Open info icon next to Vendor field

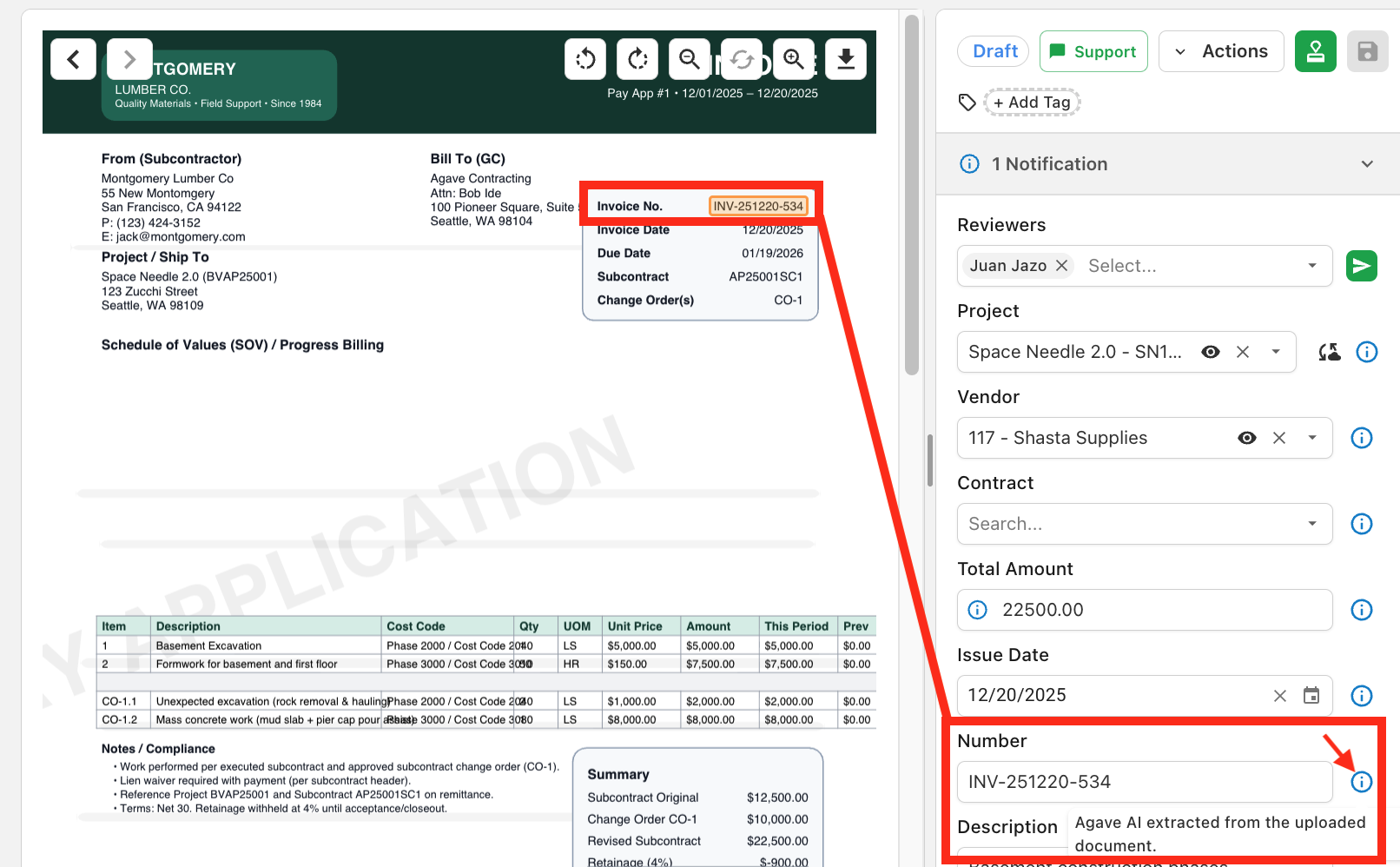point(1362,438)
